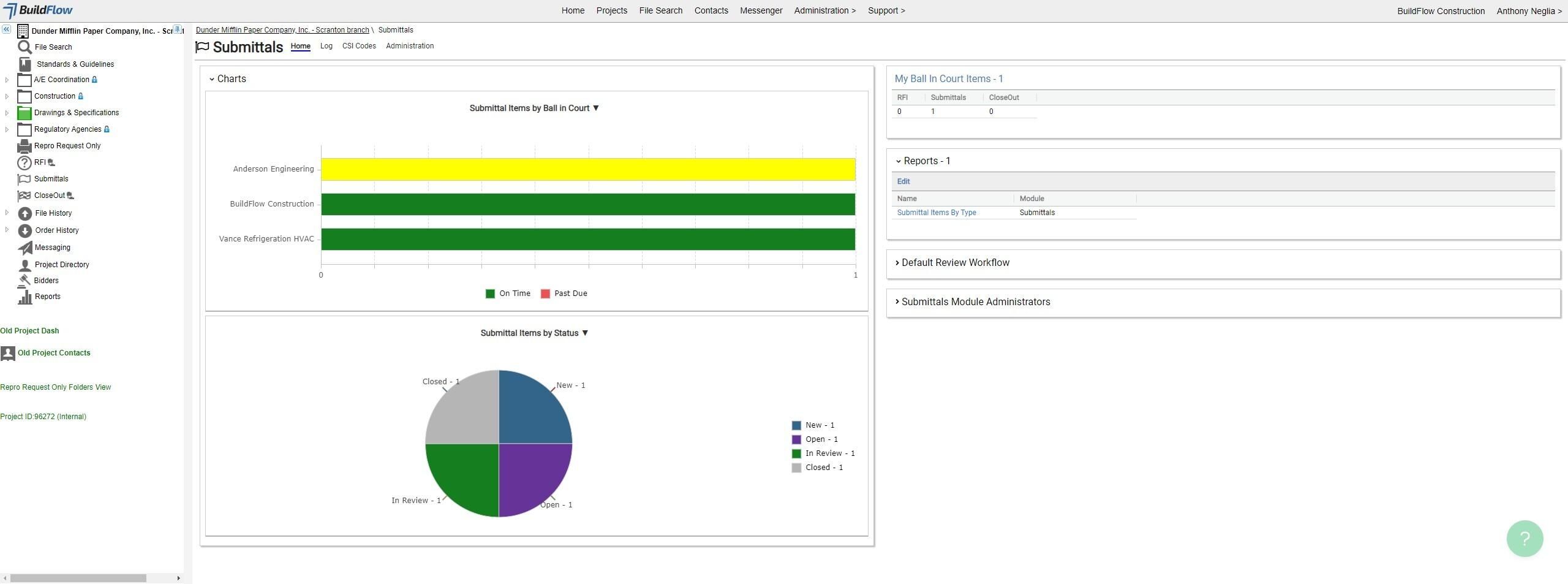Expand the Construction tree node
Image resolution: width=1568 pixels, height=584 pixels.
click(7, 96)
